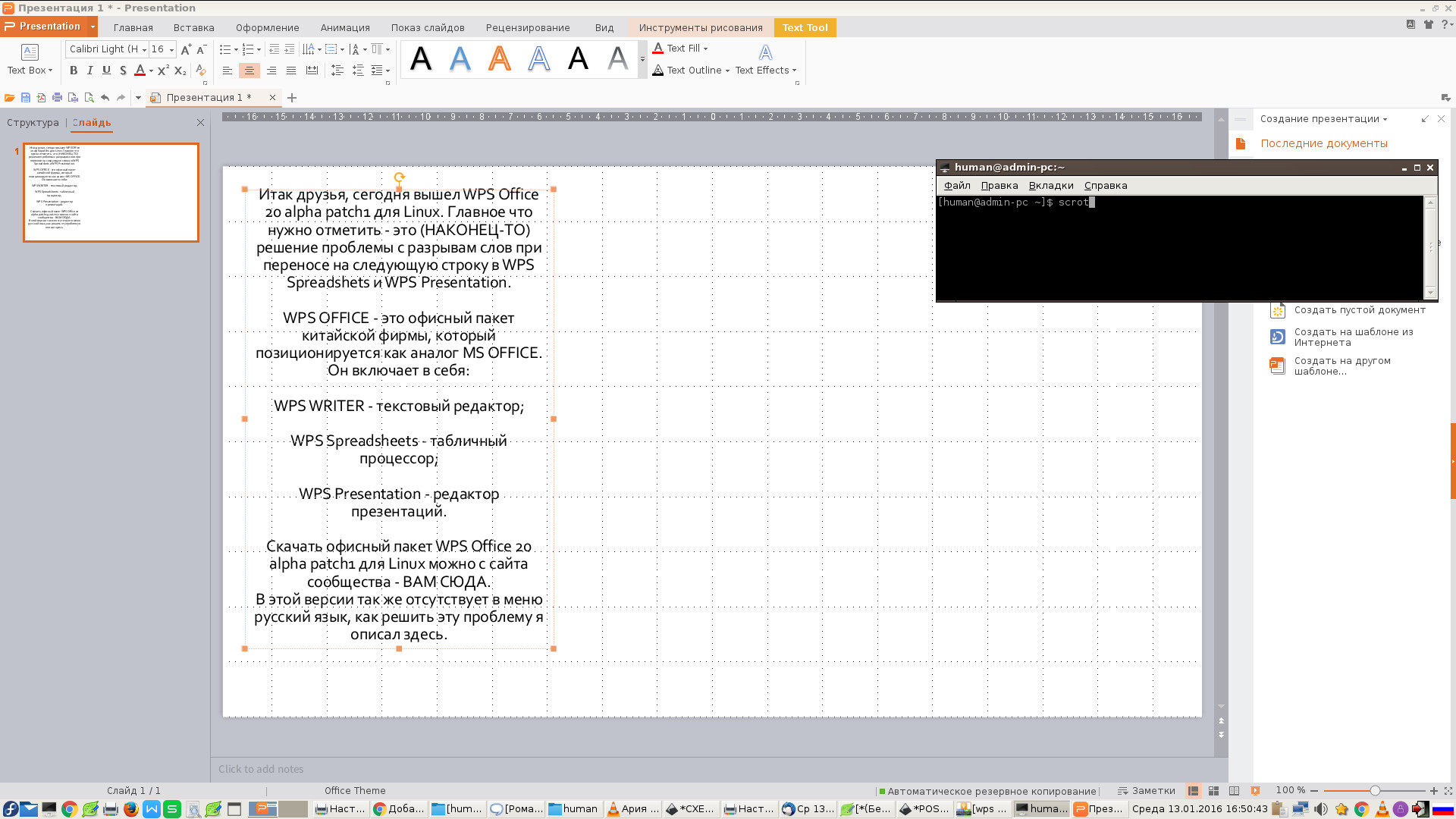1456x819 pixels.
Task: Increase indent of paragraph
Action: pos(290,49)
